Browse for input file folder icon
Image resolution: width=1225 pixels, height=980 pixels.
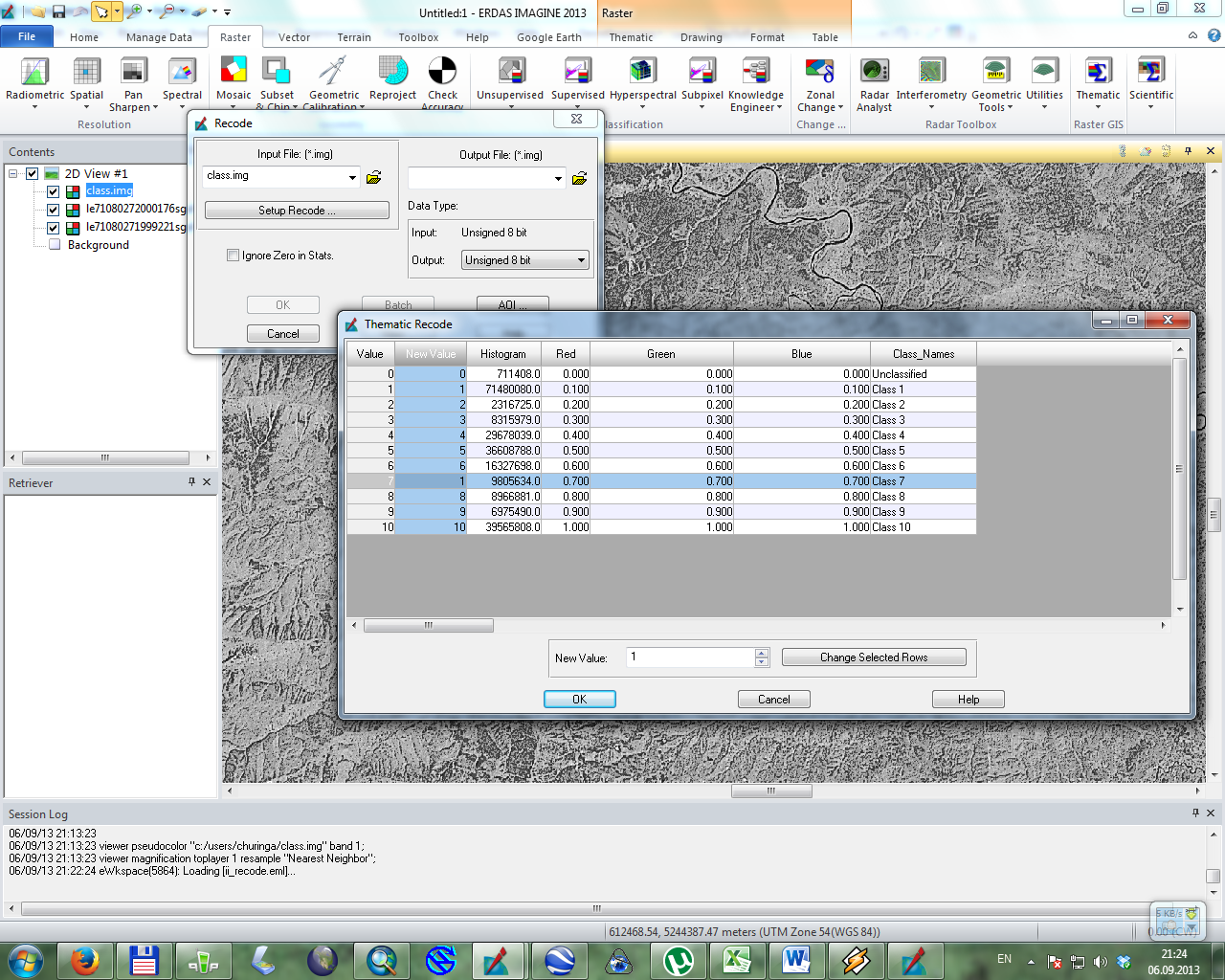click(x=374, y=177)
